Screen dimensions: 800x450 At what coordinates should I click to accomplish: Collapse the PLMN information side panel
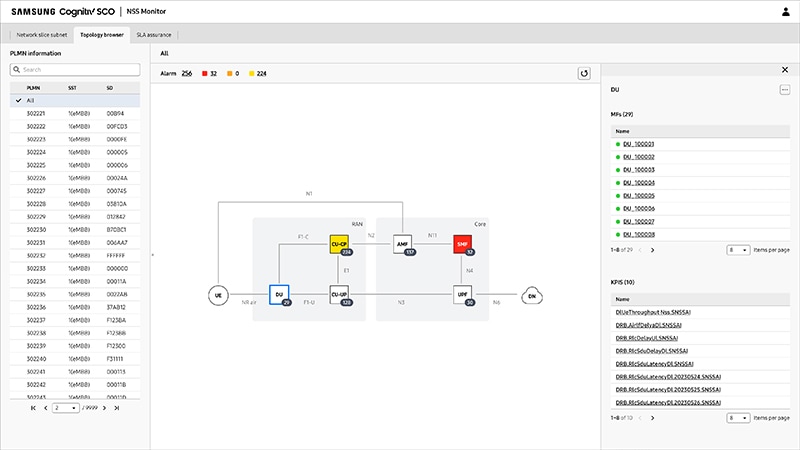click(x=153, y=255)
